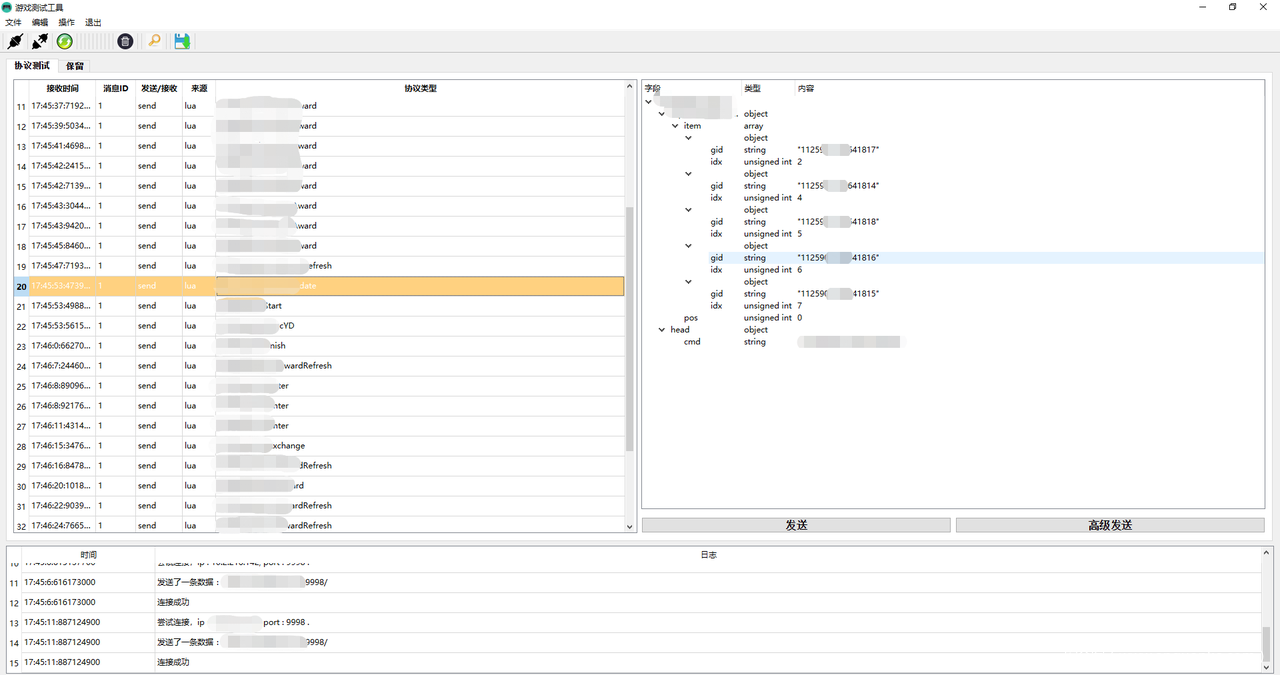
Task: Open the 文件 menu
Action: 13,22
